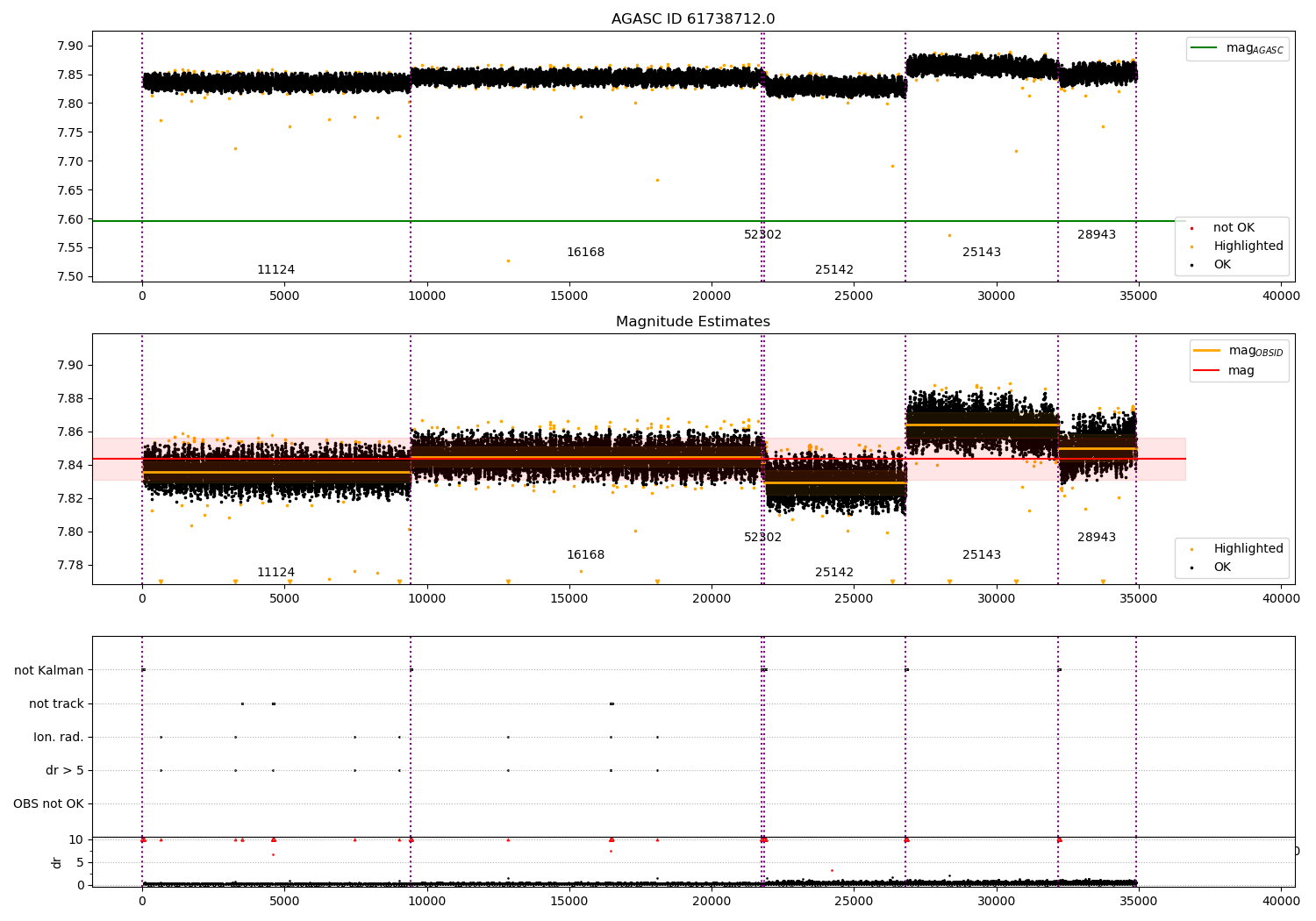Click the green mag AGASC legend line
This screenshot has width=1316, height=921.
[x=1205, y=48]
